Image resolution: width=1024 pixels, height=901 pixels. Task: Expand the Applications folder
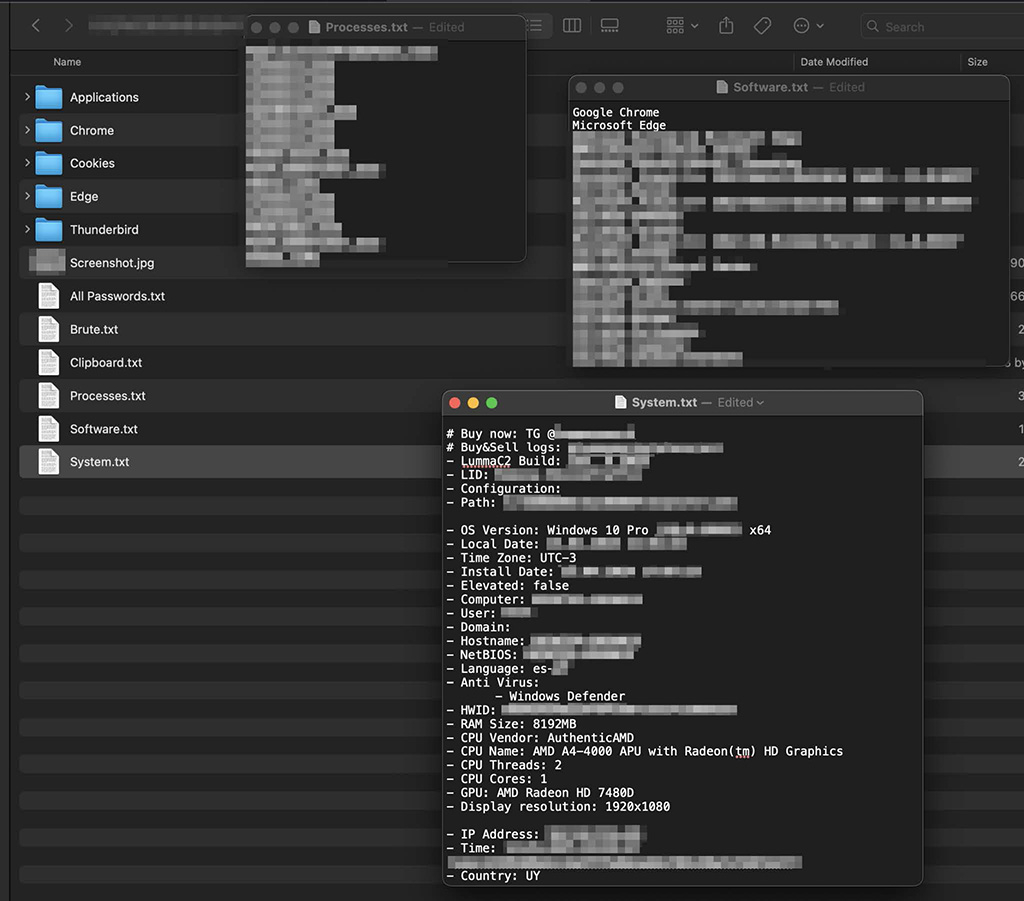click(x=27, y=97)
